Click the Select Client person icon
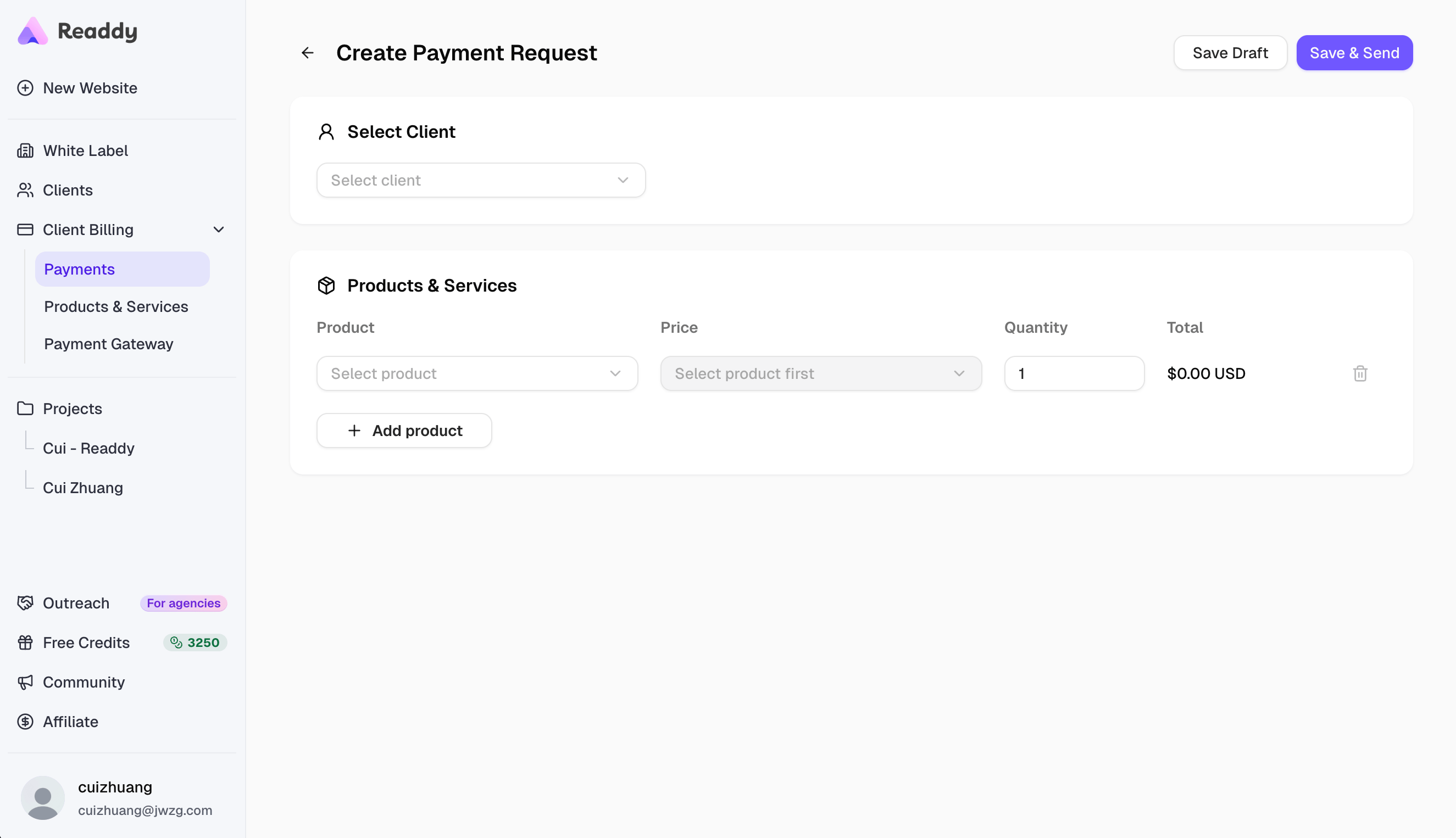Screen dimensions: 1456x838 (326, 132)
